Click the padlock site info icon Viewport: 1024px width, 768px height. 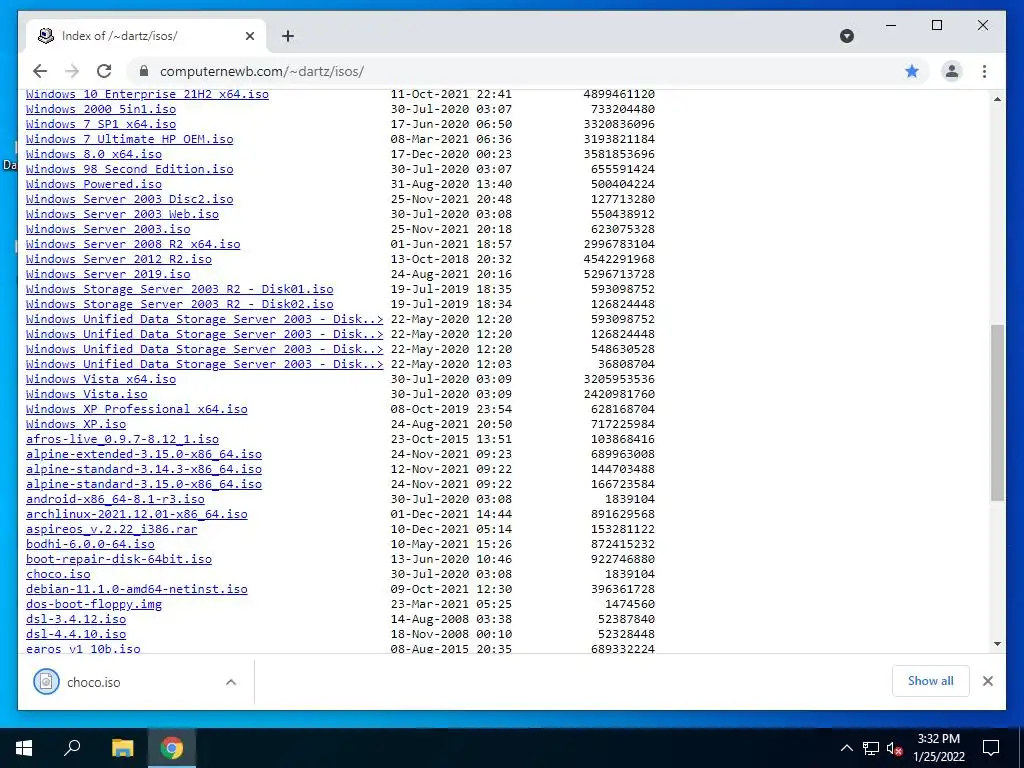(x=145, y=71)
